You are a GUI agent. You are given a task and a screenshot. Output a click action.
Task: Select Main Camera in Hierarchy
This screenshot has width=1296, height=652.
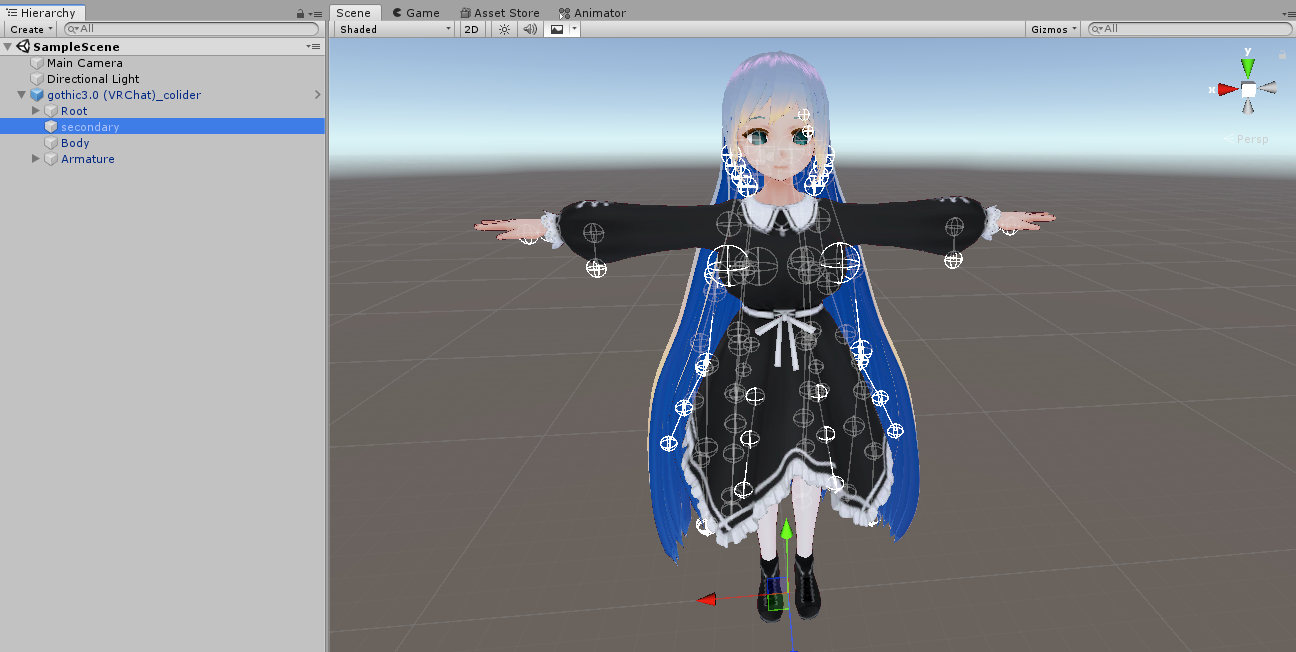(x=85, y=63)
